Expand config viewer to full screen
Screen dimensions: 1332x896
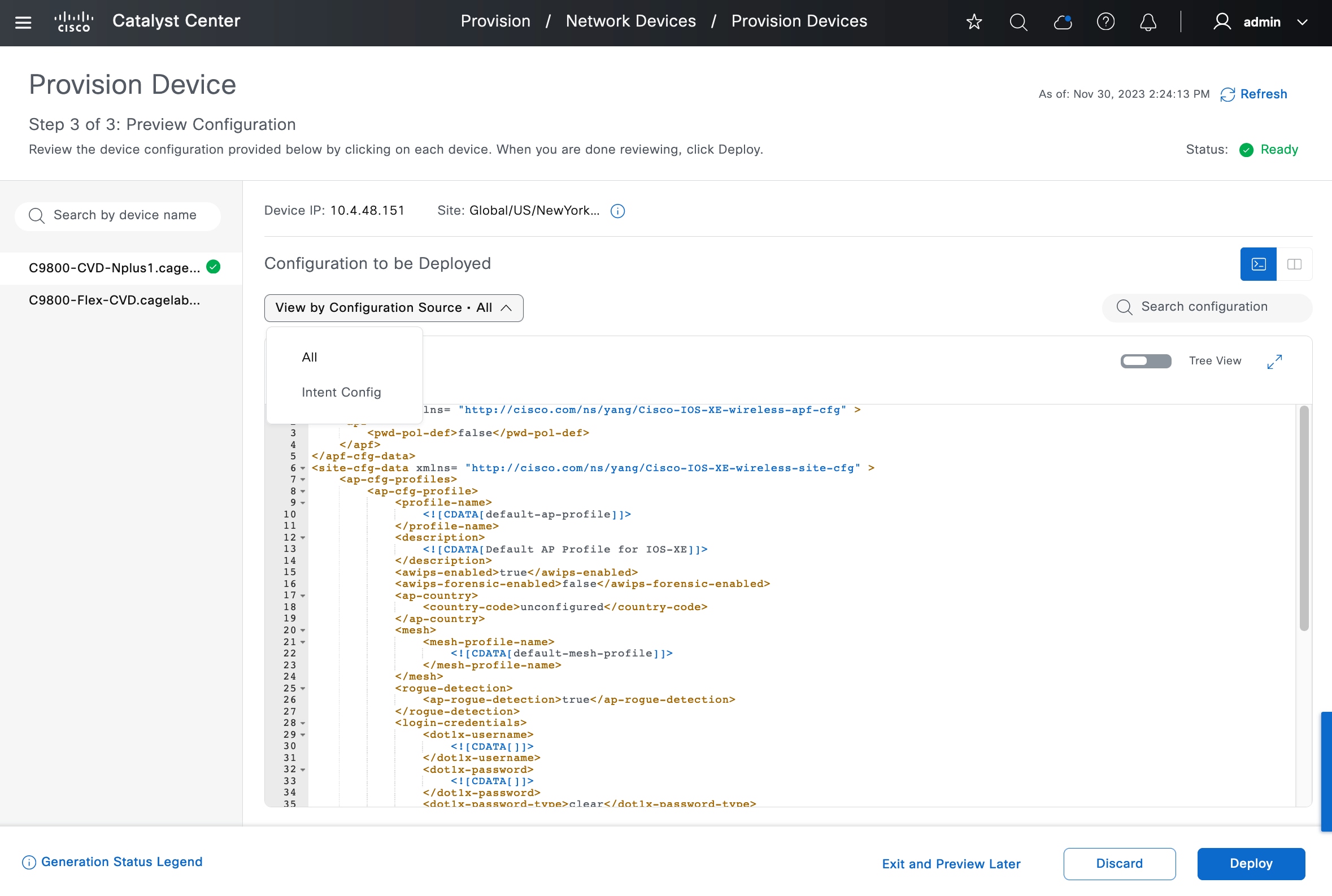[x=1274, y=362]
